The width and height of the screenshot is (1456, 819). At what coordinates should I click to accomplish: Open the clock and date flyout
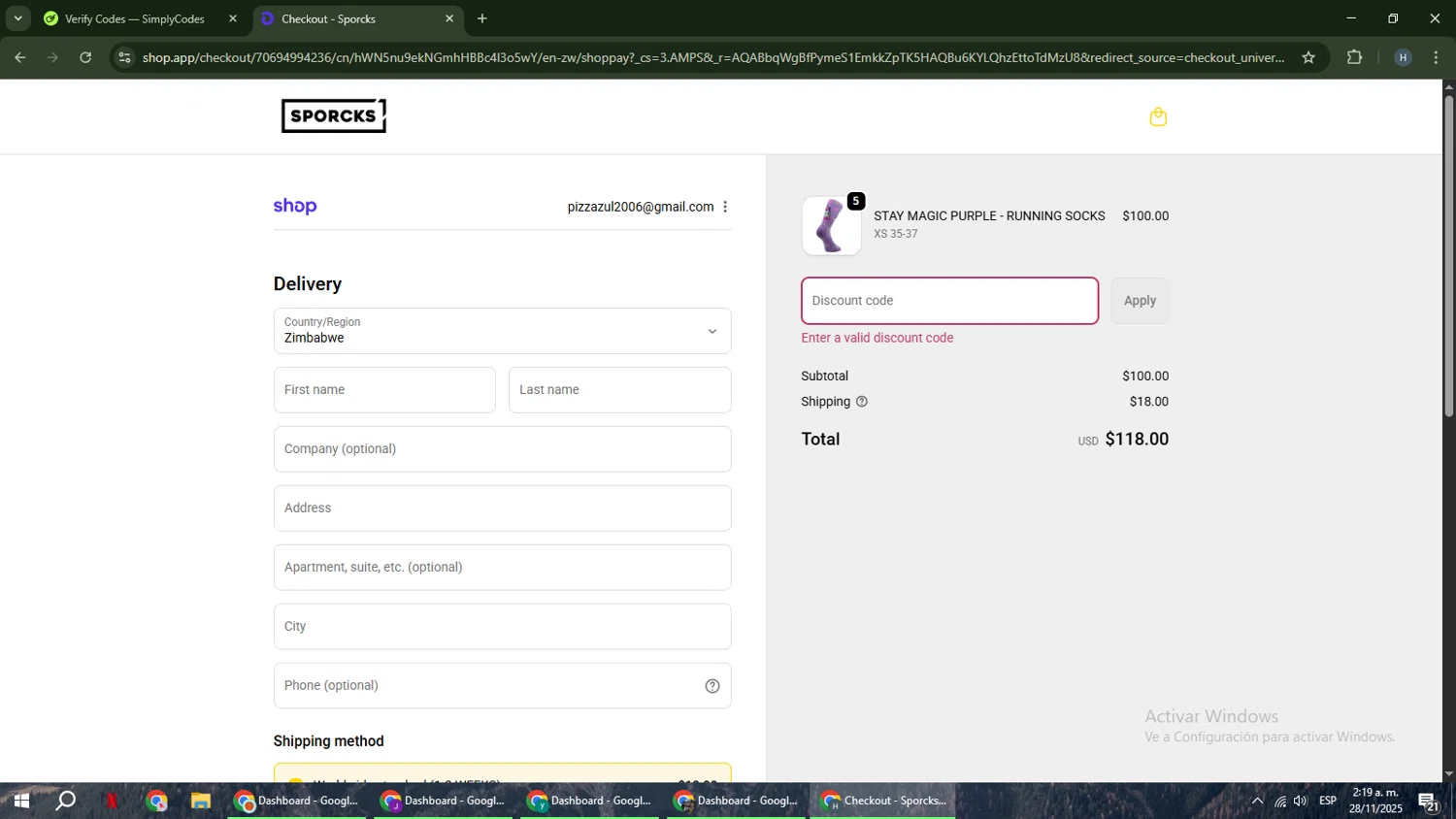[1375, 801]
